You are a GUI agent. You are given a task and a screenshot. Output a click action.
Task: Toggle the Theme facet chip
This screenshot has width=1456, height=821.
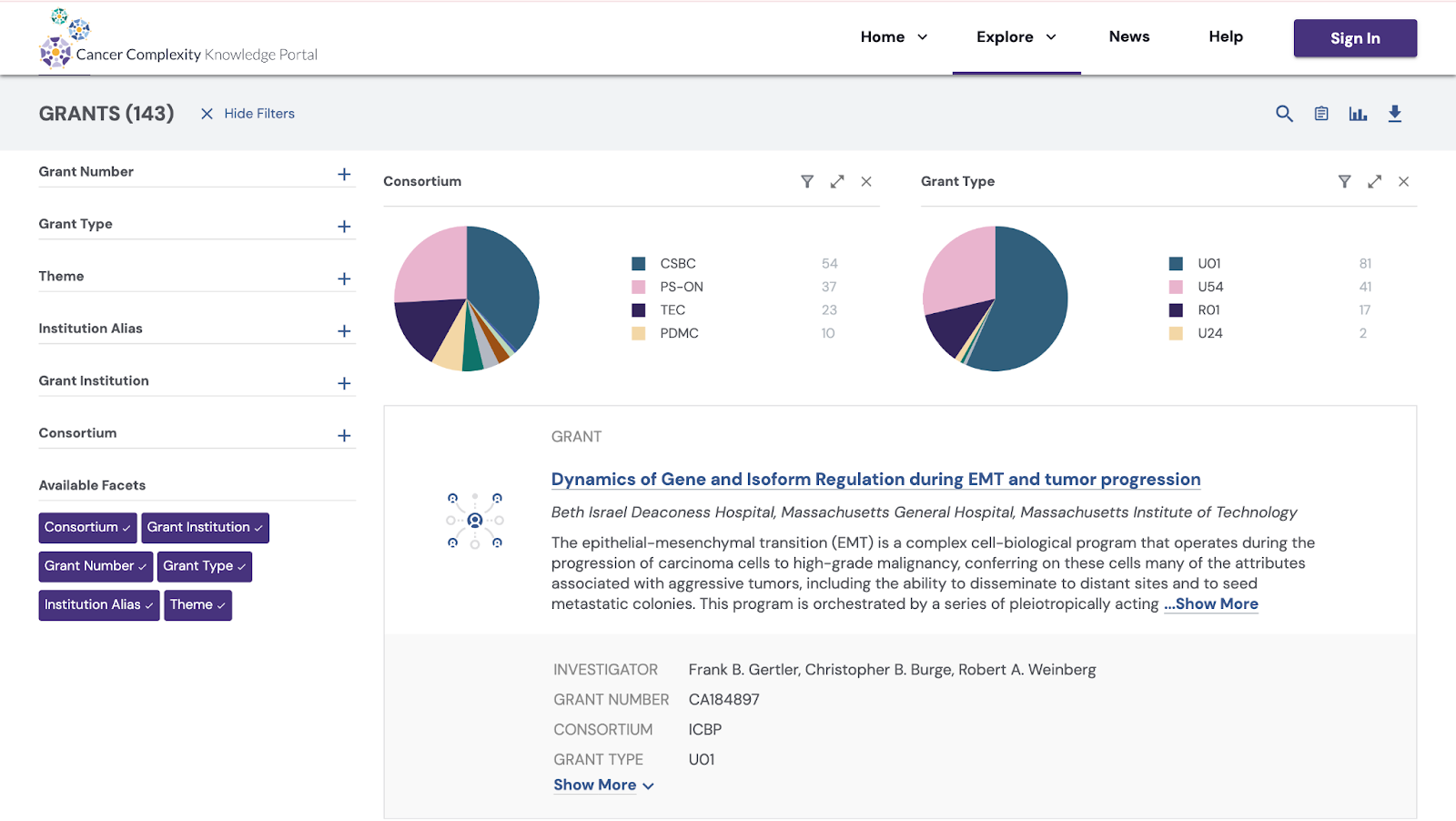[x=197, y=605]
